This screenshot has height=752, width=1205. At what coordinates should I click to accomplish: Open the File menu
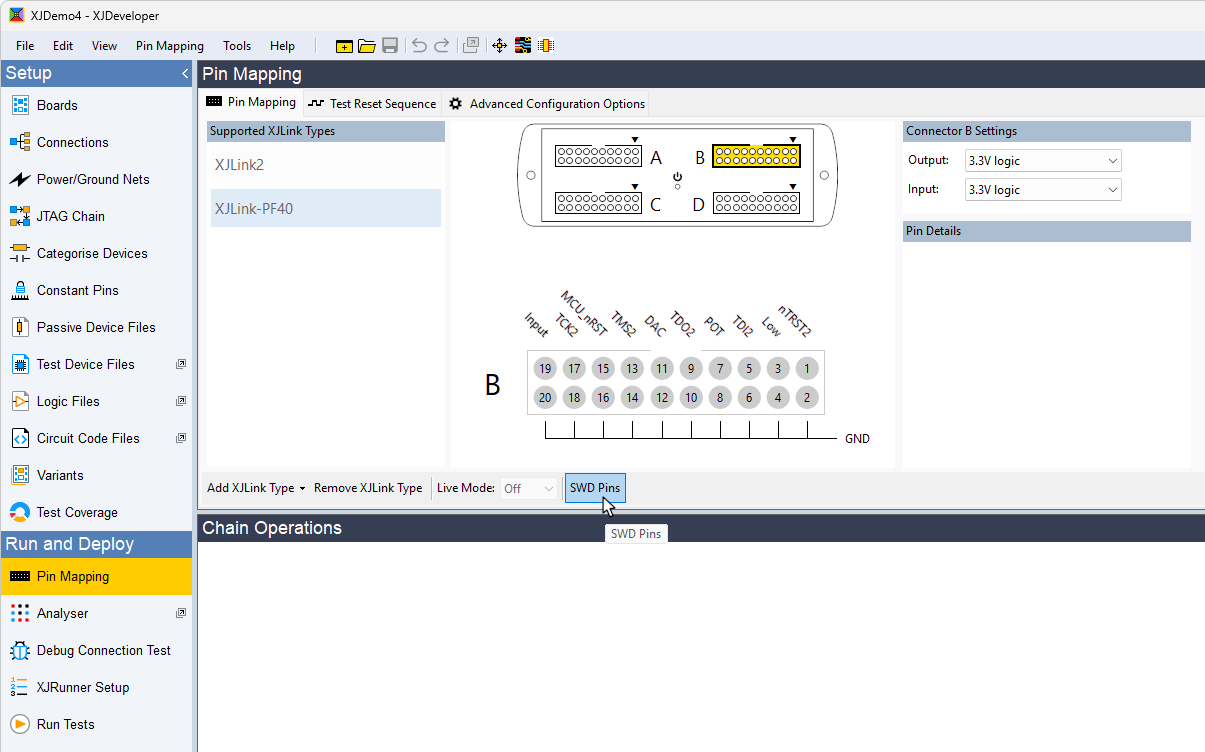tap(25, 46)
